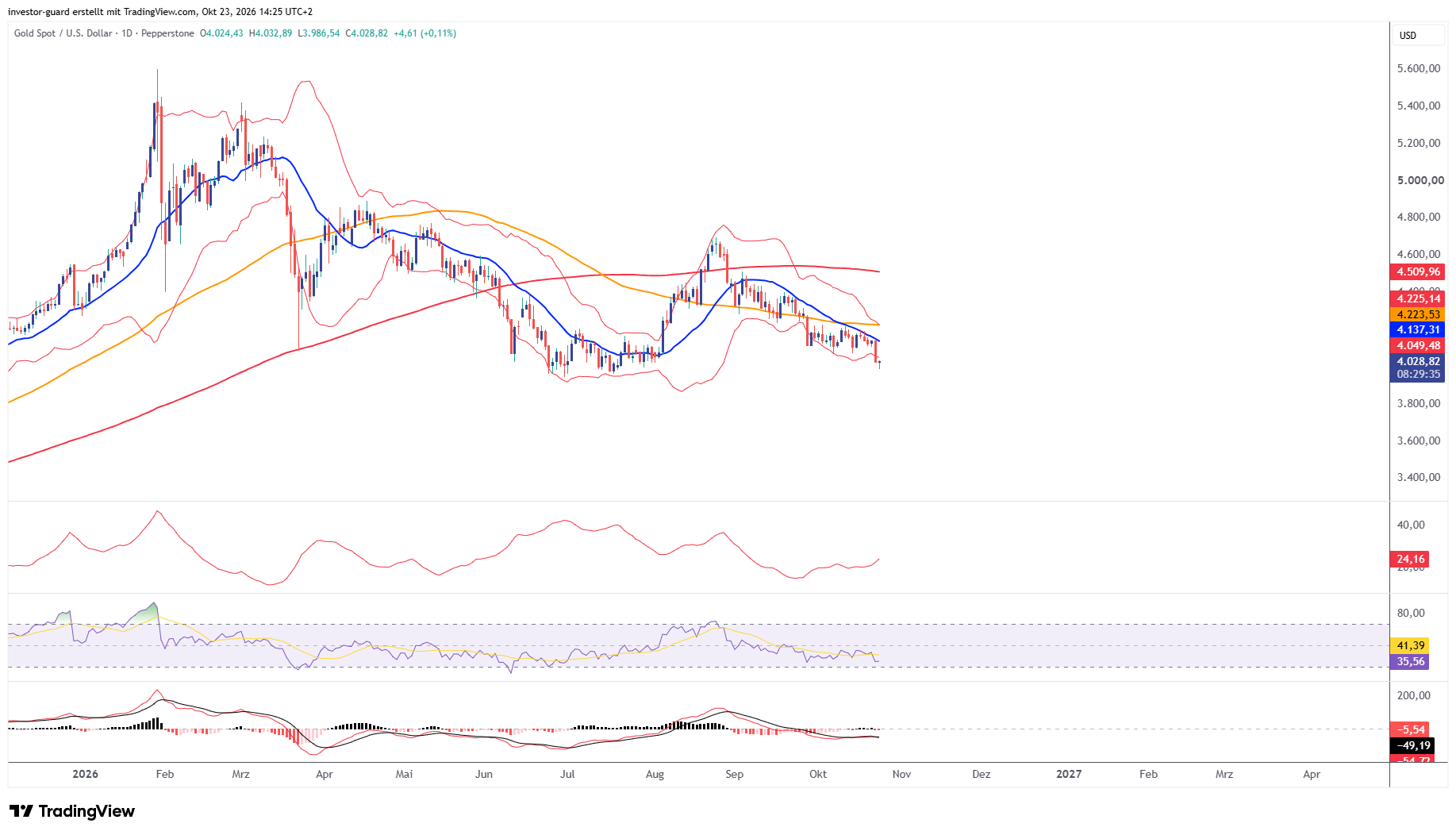Click the high value H4.032,89
The image size is (1456, 835).
click(x=271, y=33)
